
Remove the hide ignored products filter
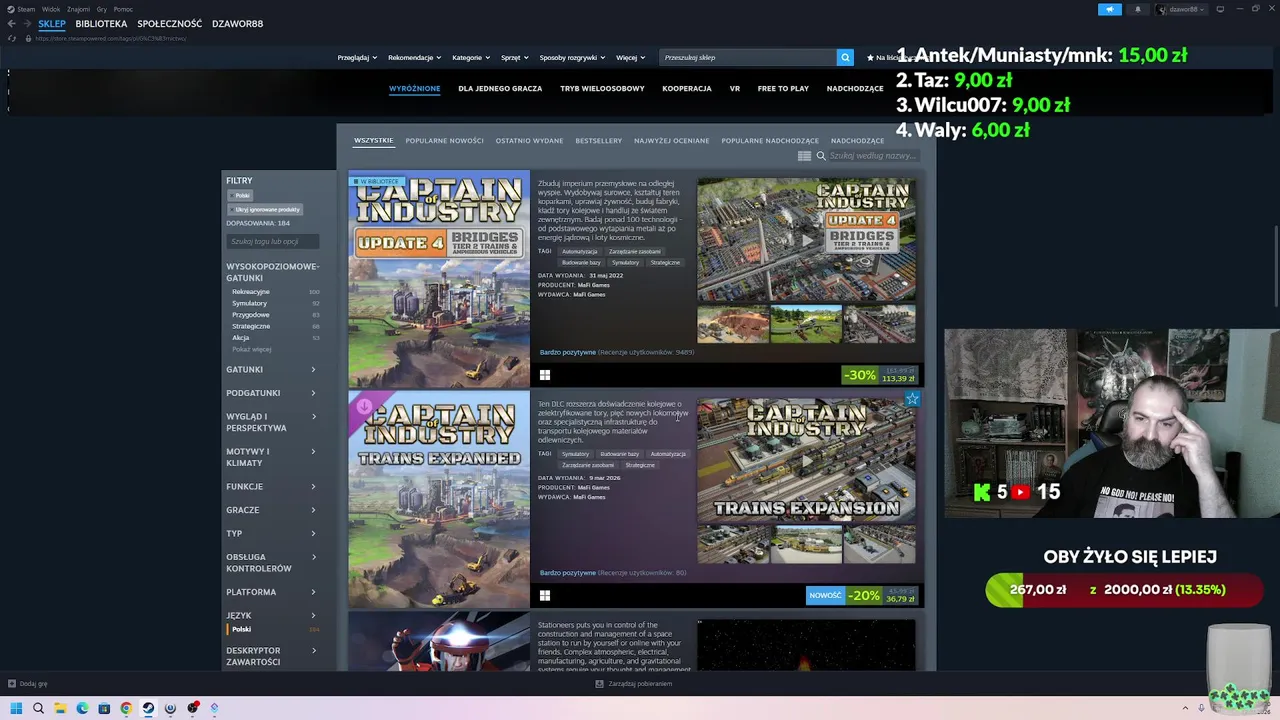coord(265,209)
